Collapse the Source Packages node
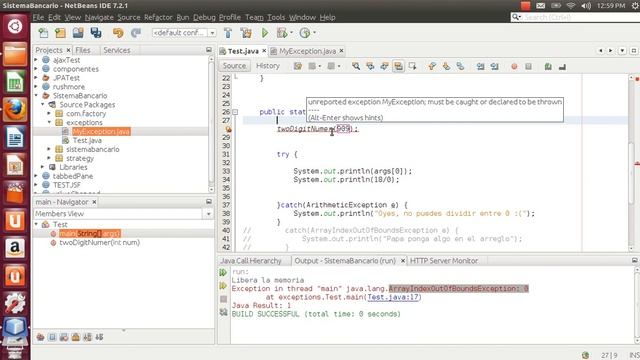Image resolution: width=640 pixels, height=360 pixels. [x=43, y=104]
